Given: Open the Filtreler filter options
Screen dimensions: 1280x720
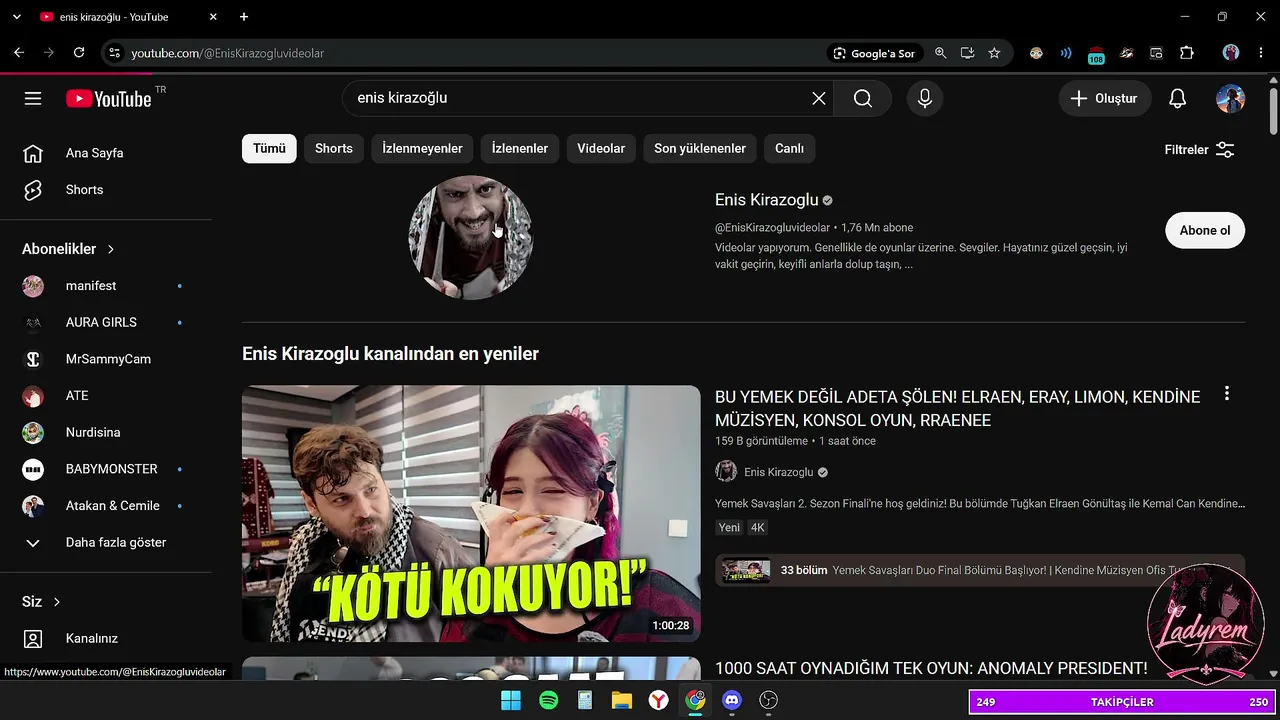Looking at the screenshot, I should (x=1200, y=150).
